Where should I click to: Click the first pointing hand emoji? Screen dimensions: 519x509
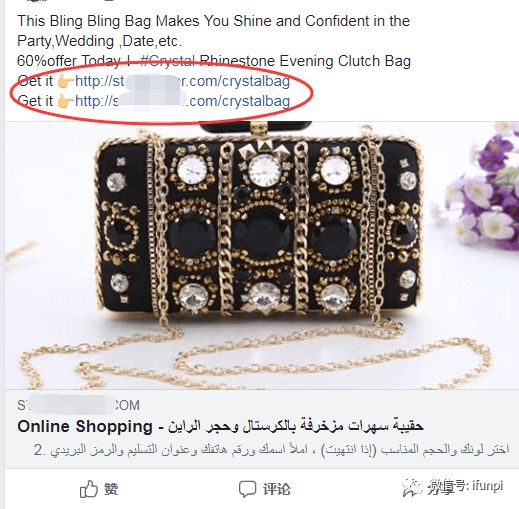(x=65, y=81)
